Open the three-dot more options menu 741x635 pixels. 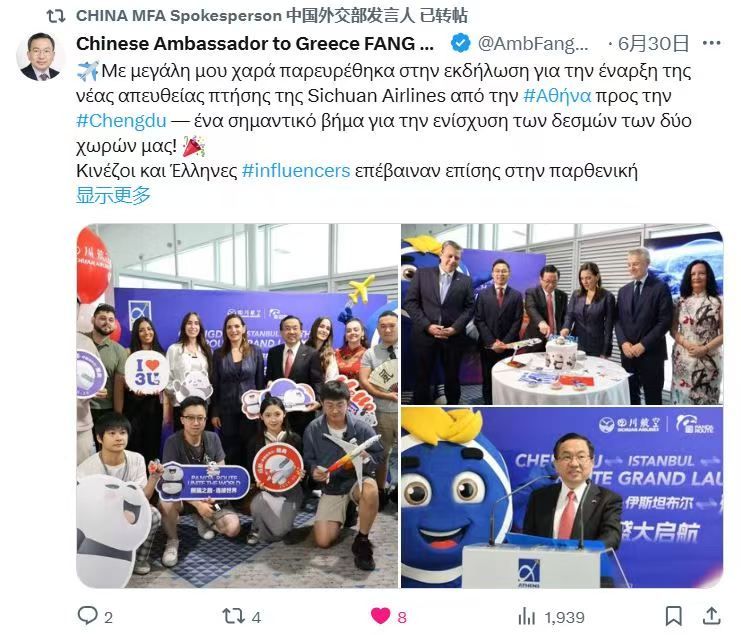point(711,43)
